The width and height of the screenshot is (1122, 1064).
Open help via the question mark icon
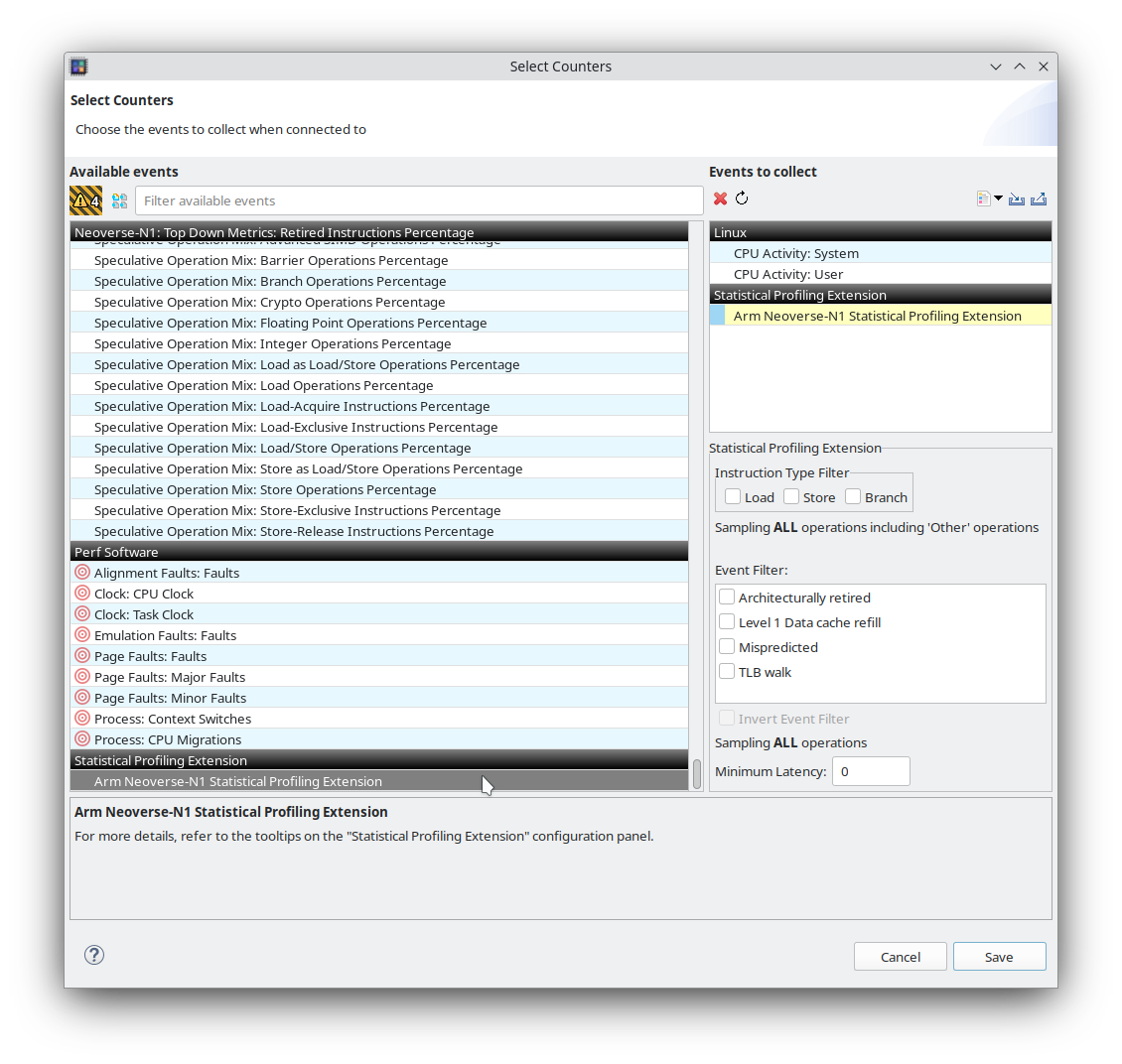(x=93, y=954)
